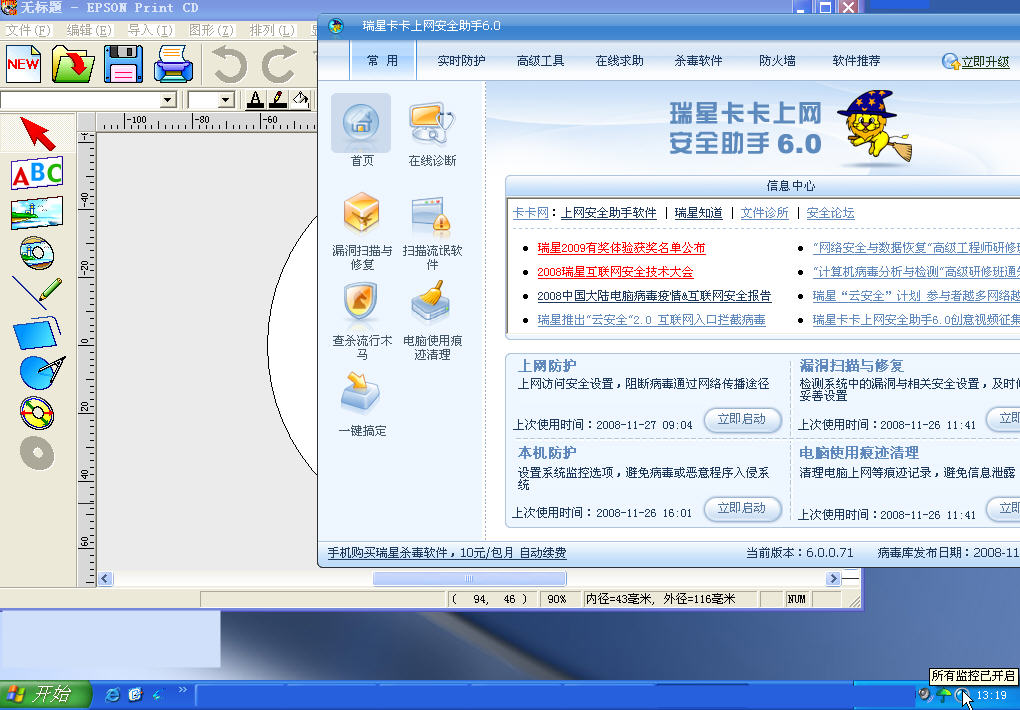Choose the line drawing pencil tool

pos(37,292)
